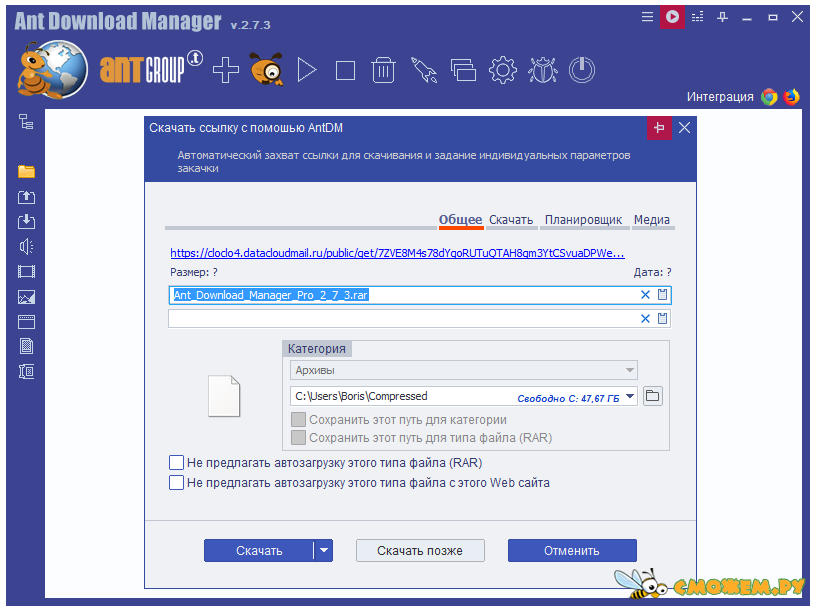Expand the save path C:\Users\Boris\Compressed dropdown

[x=630, y=397]
